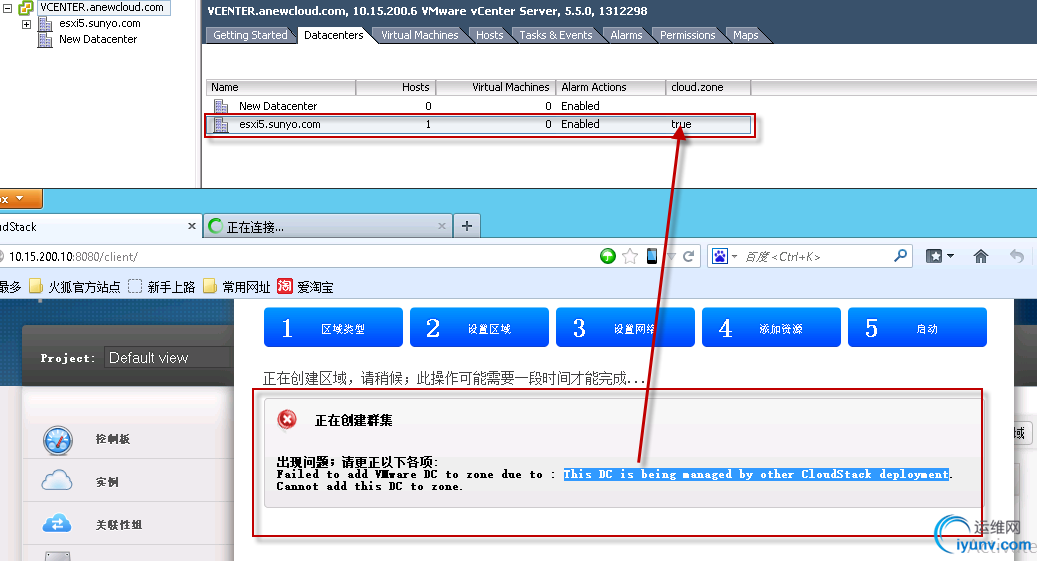Screen dimensions: 1037x561
Task: Click the red error icon beside 正在创建群集
Action: tap(287, 419)
